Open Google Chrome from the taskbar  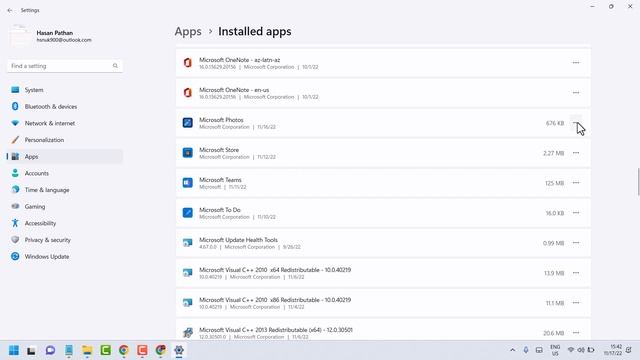pos(124,350)
